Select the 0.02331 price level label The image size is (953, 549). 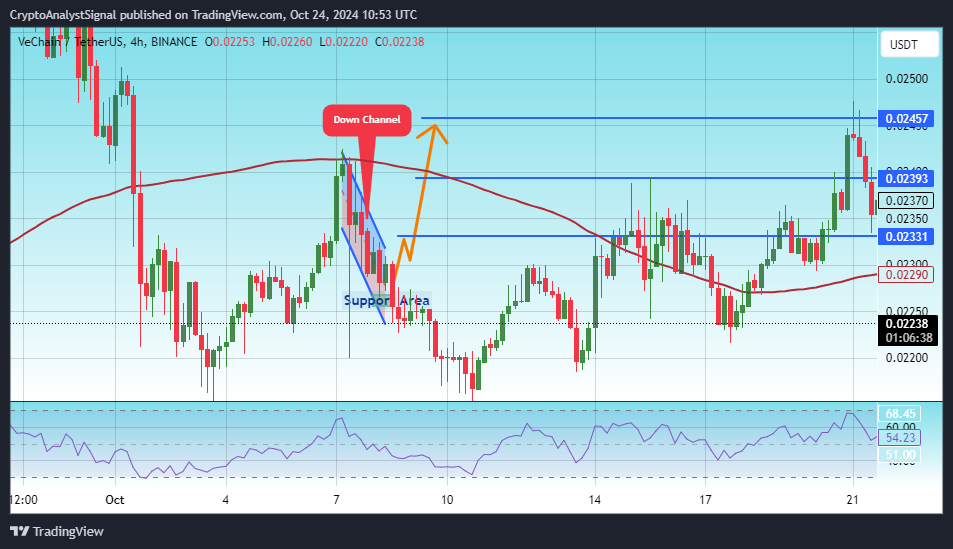coord(906,237)
